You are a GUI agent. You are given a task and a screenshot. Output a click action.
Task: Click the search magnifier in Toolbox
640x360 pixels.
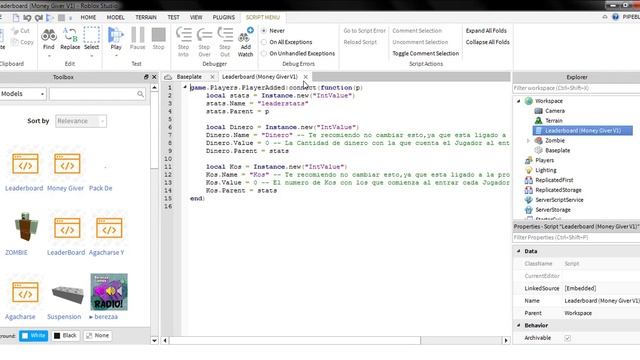(x=140, y=94)
